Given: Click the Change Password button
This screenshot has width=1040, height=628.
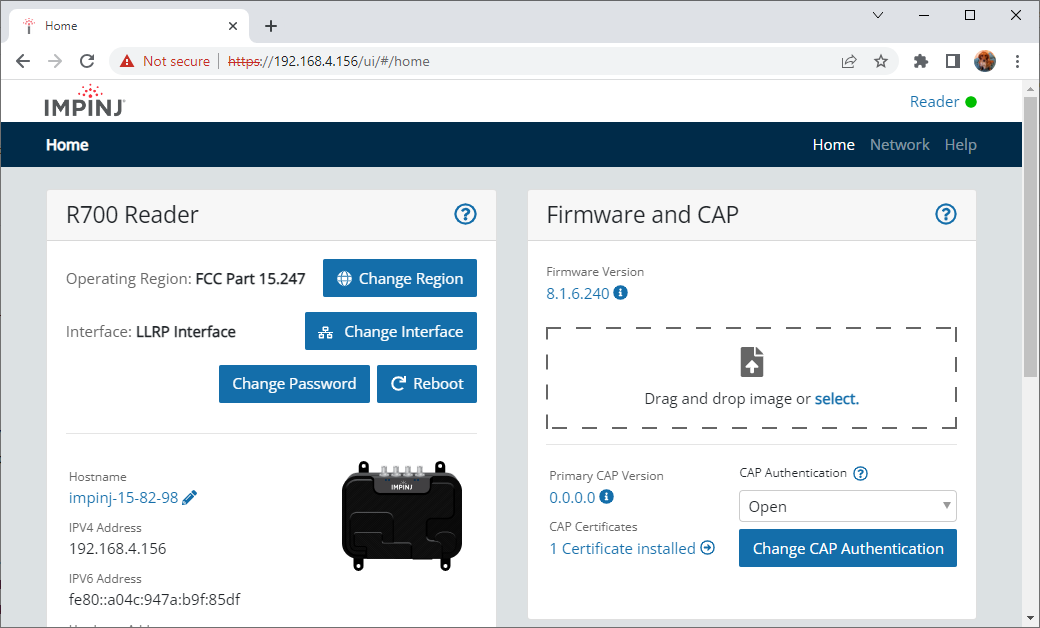Looking at the screenshot, I should pyautogui.click(x=294, y=384).
